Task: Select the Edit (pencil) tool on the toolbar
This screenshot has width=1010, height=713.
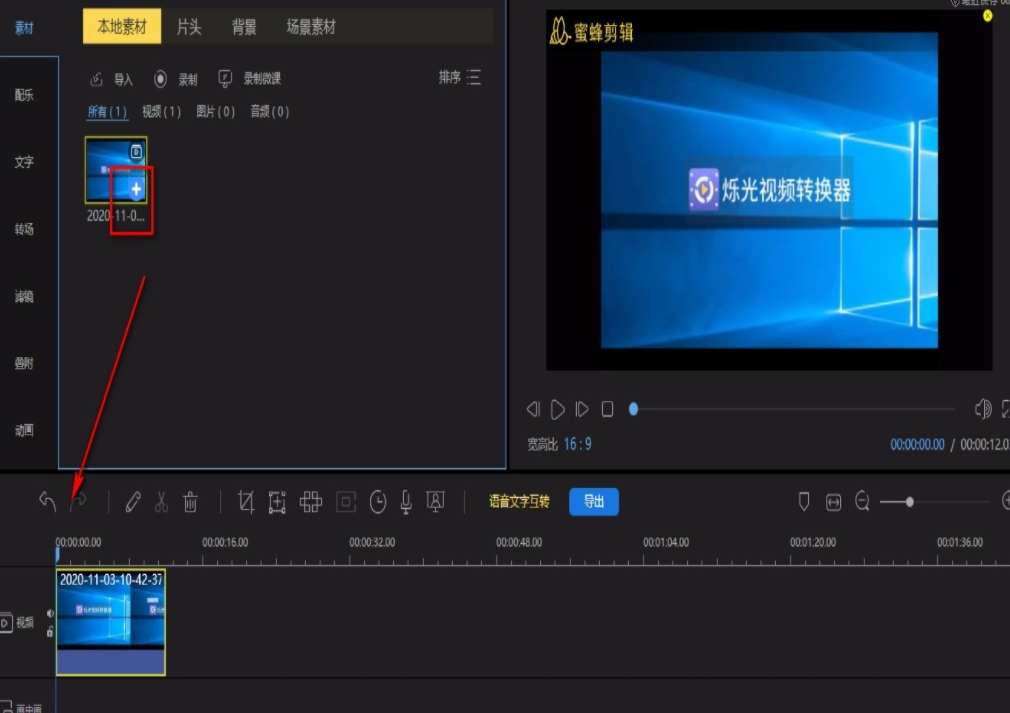Action: pyautogui.click(x=133, y=502)
